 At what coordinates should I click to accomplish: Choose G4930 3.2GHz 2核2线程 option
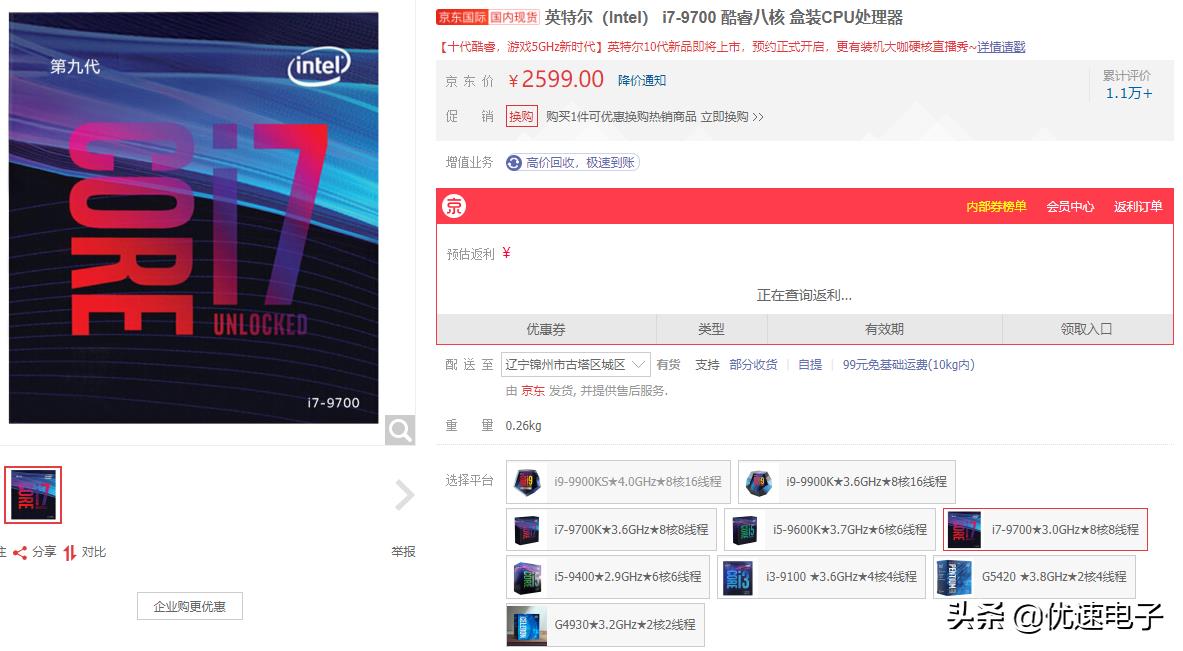click(x=605, y=625)
